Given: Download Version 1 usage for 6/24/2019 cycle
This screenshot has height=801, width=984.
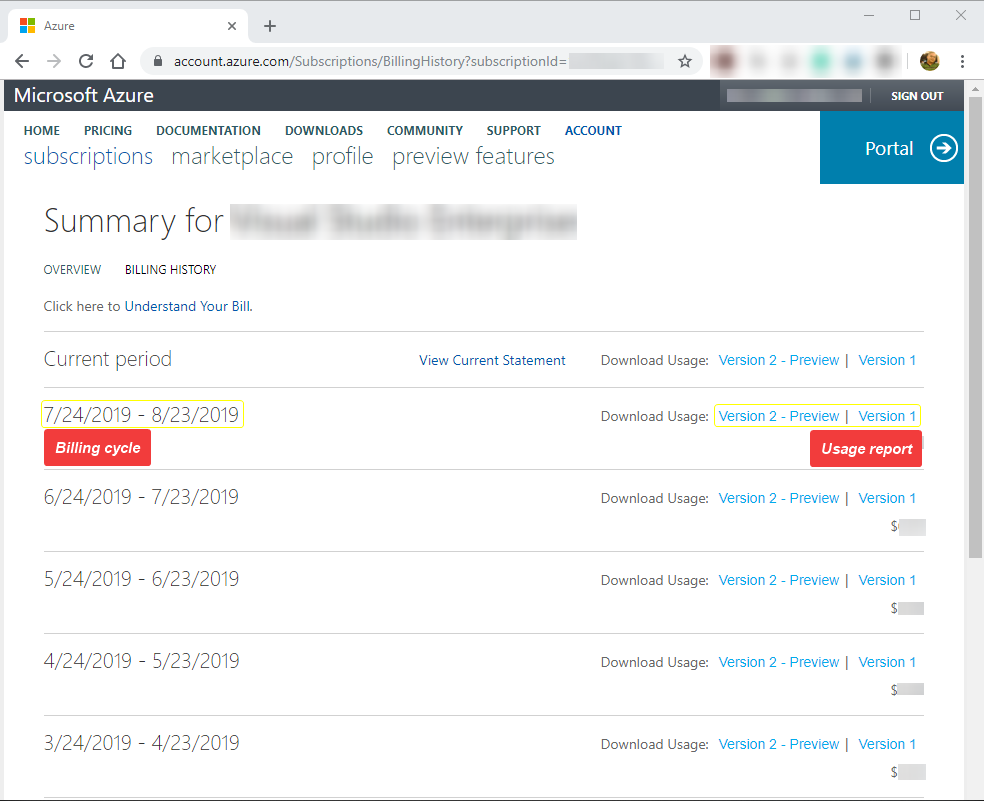Looking at the screenshot, I should [887, 498].
